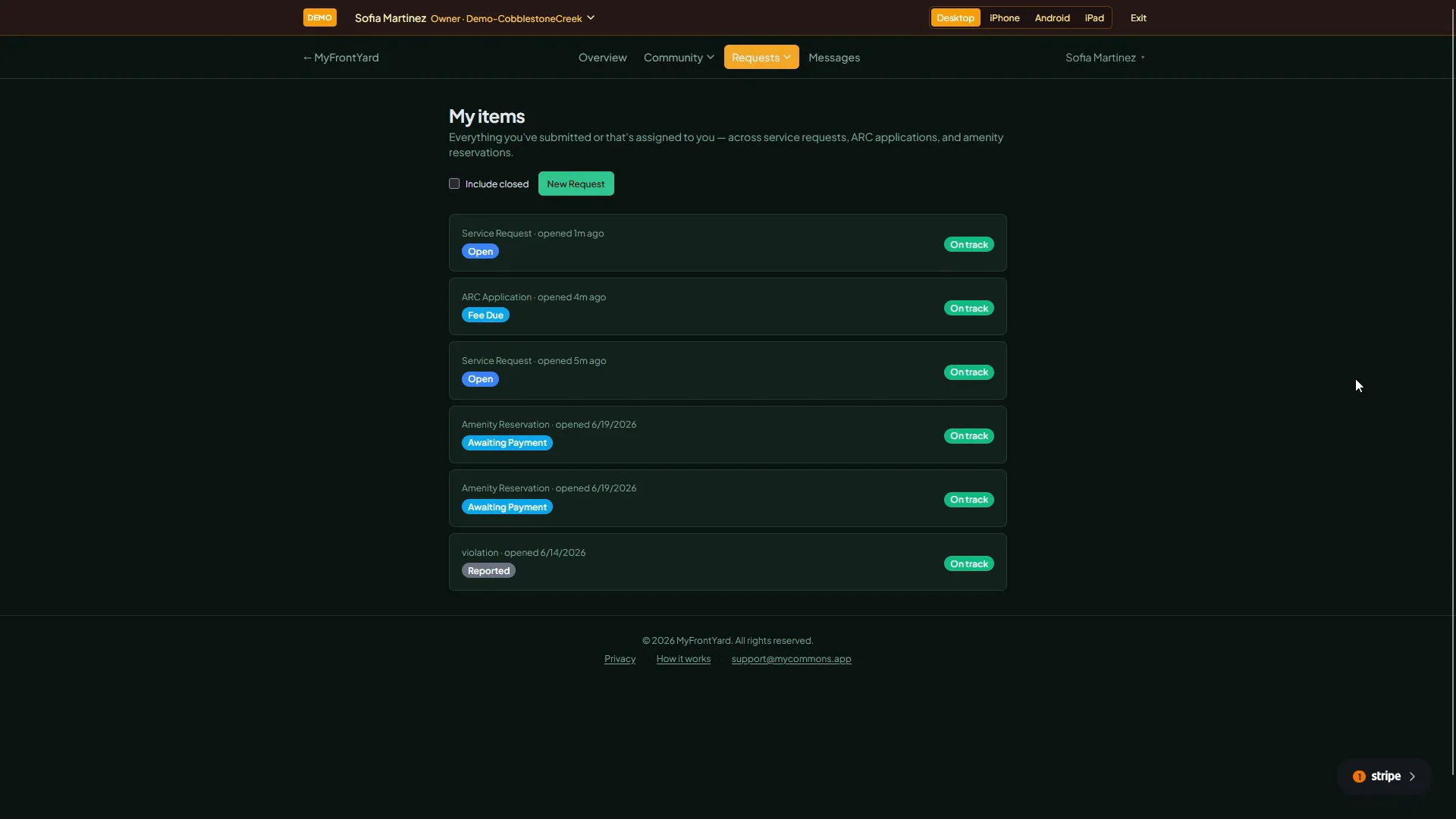Click the Reported status badge
1456x819 pixels.
pos(488,571)
